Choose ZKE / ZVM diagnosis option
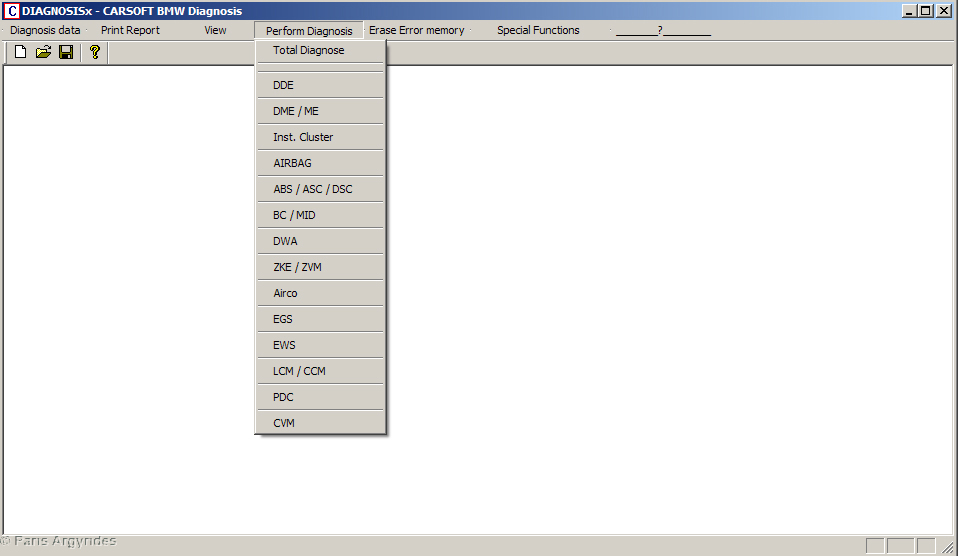Image resolution: width=958 pixels, height=556 pixels. click(321, 267)
